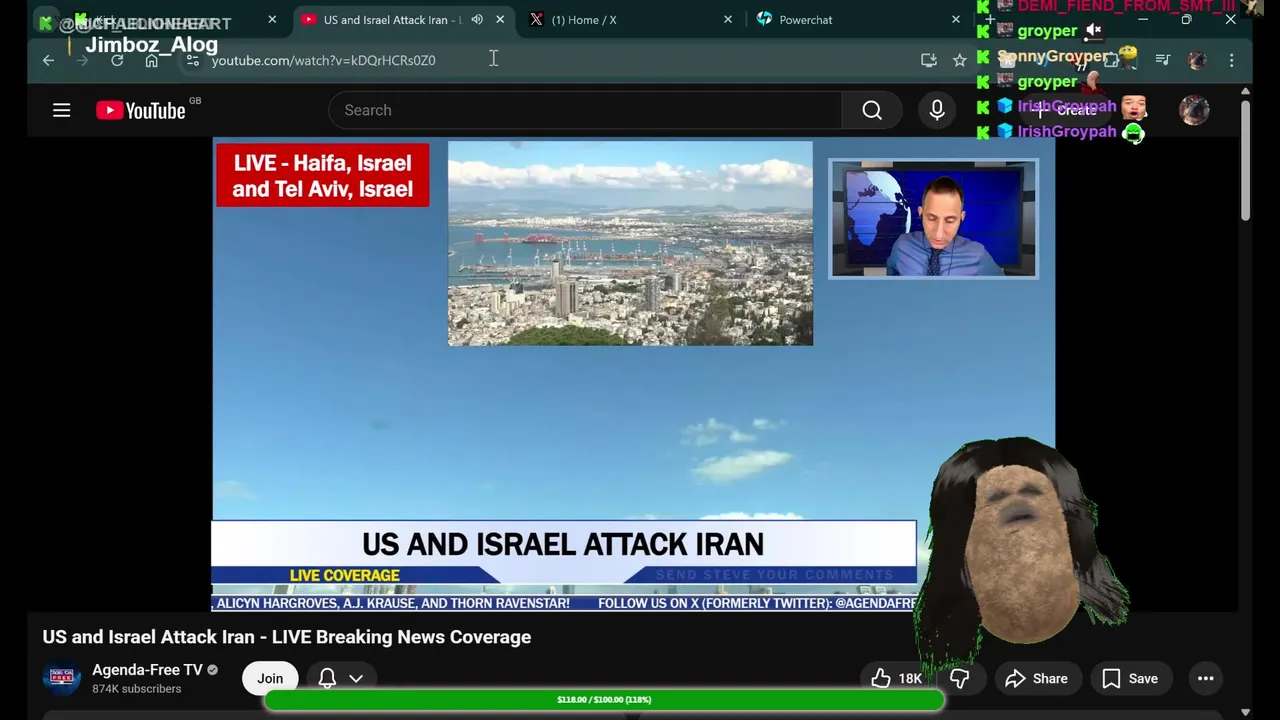Share the video
Image resolution: width=1280 pixels, height=720 pixels.
1037,678
